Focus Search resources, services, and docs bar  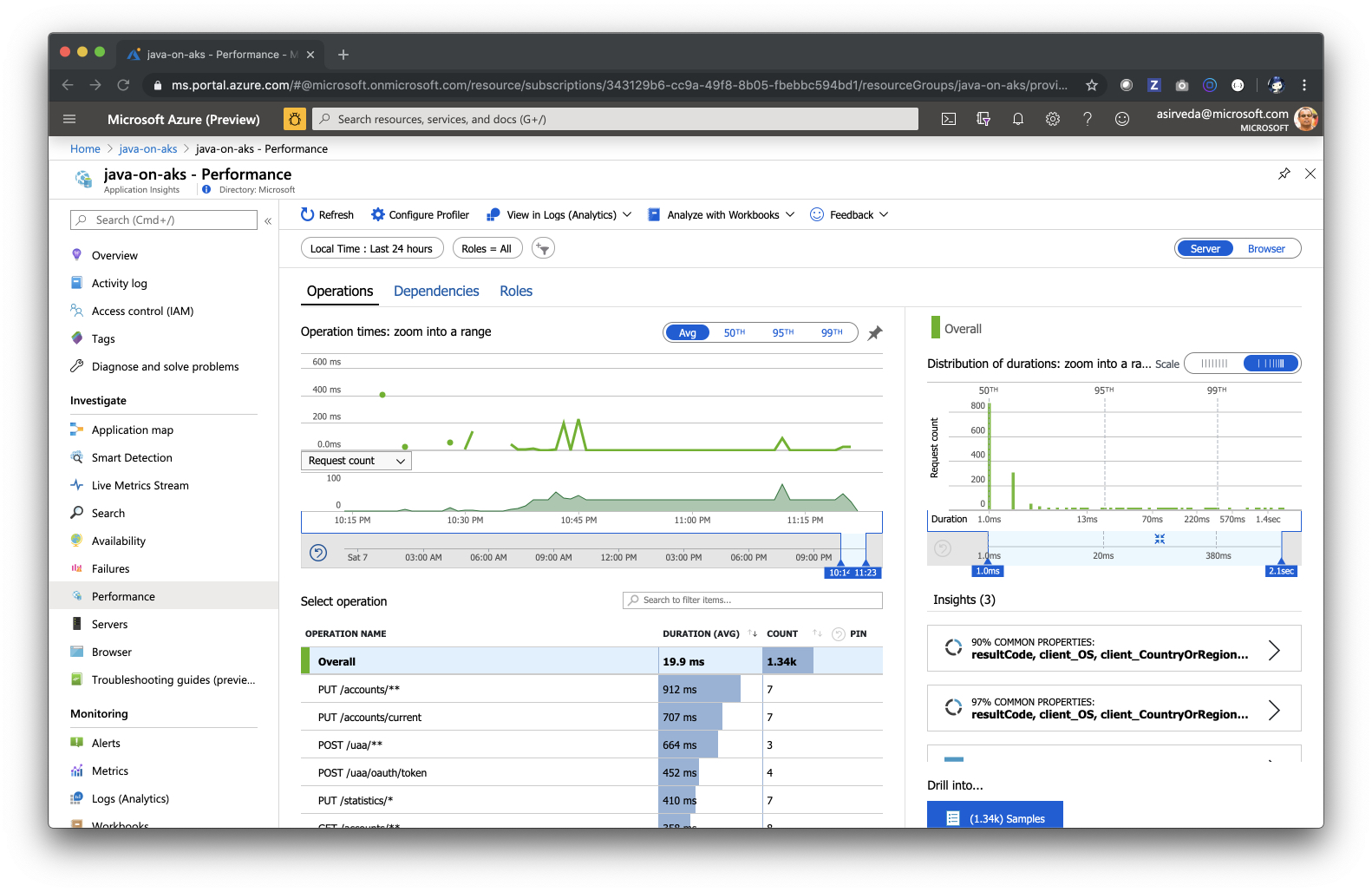click(x=615, y=119)
